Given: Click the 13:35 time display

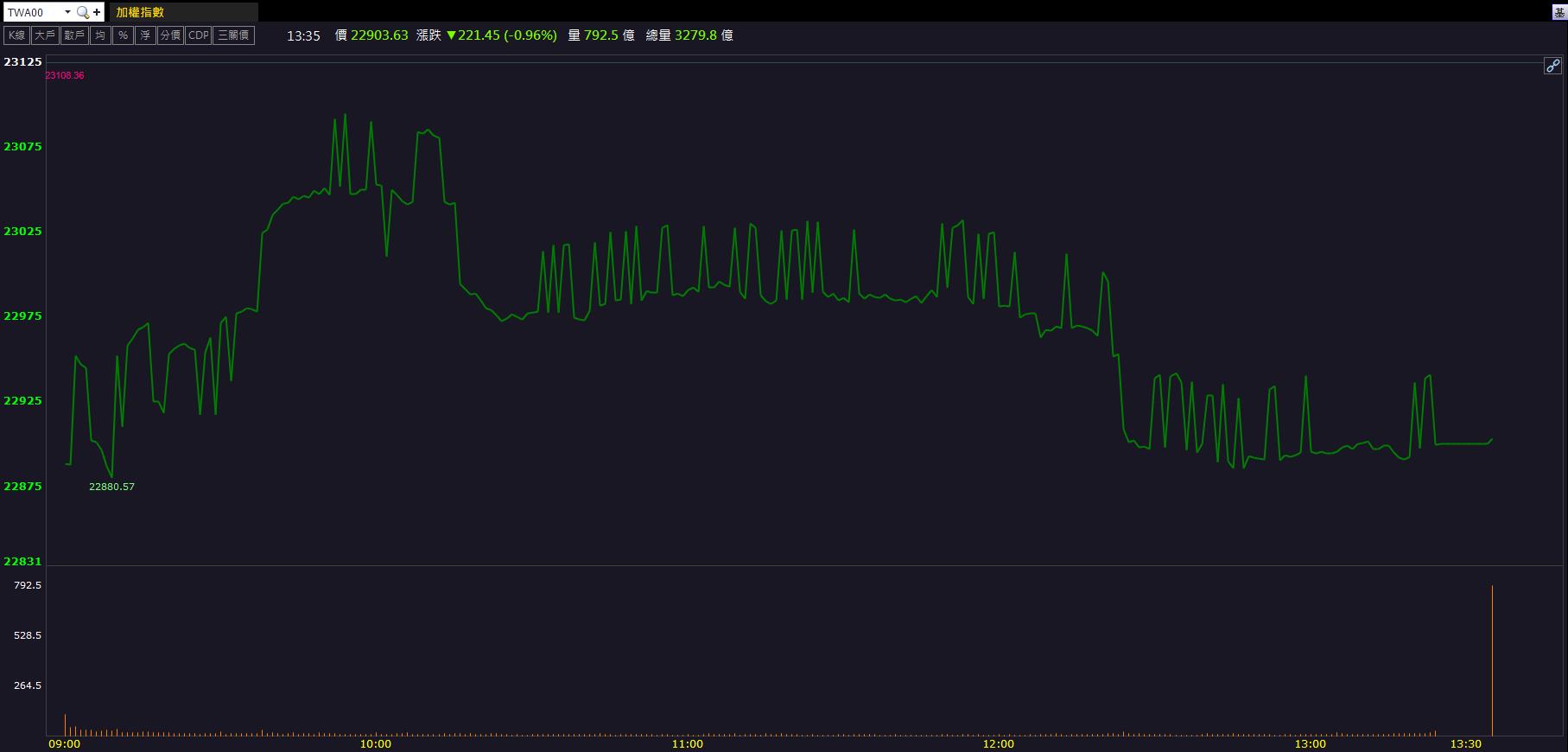Looking at the screenshot, I should (x=303, y=36).
